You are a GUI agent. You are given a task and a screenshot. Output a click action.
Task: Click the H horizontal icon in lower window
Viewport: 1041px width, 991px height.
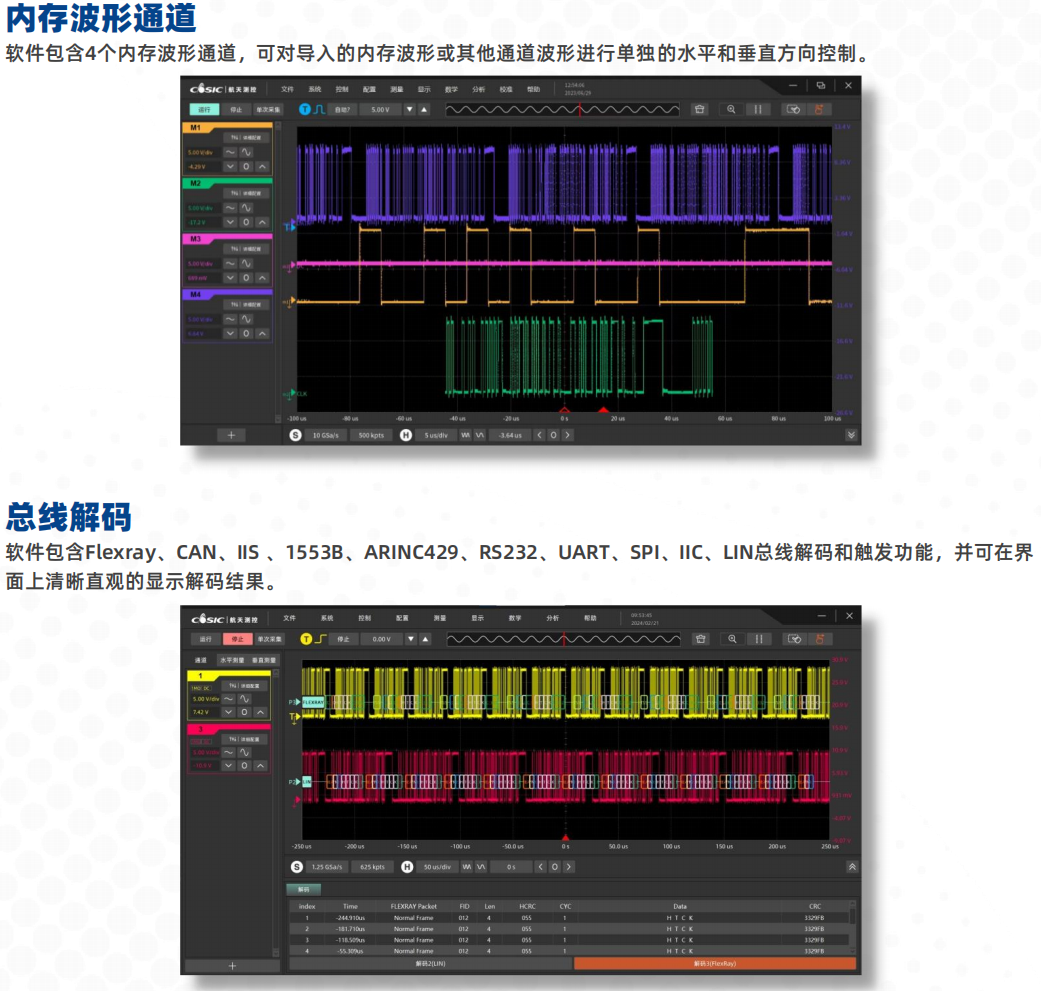click(x=407, y=867)
